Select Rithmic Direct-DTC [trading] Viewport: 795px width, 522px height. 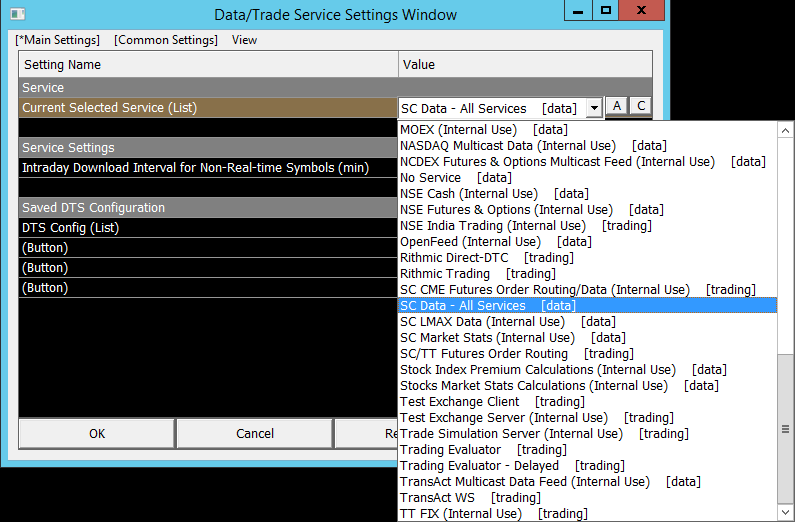point(588,257)
